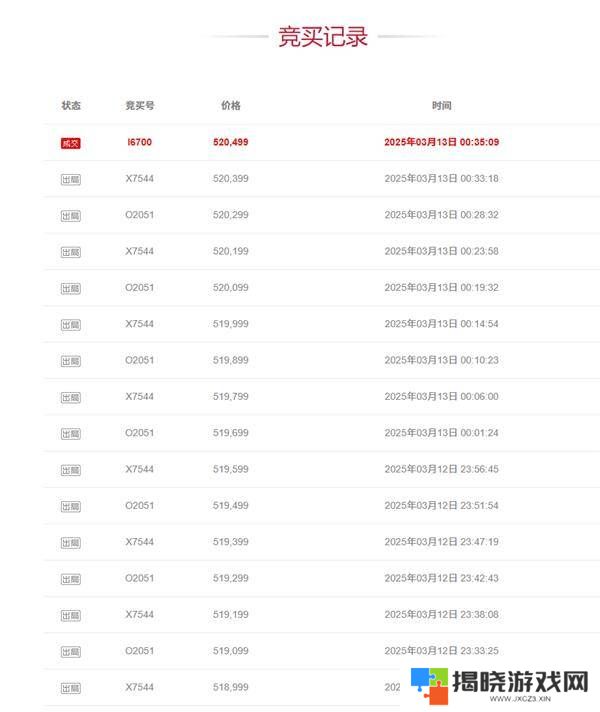The height and width of the screenshot is (712, 600).
Task: Click bidder X7544 in the 519,599 row
Action: click(139, 469)
